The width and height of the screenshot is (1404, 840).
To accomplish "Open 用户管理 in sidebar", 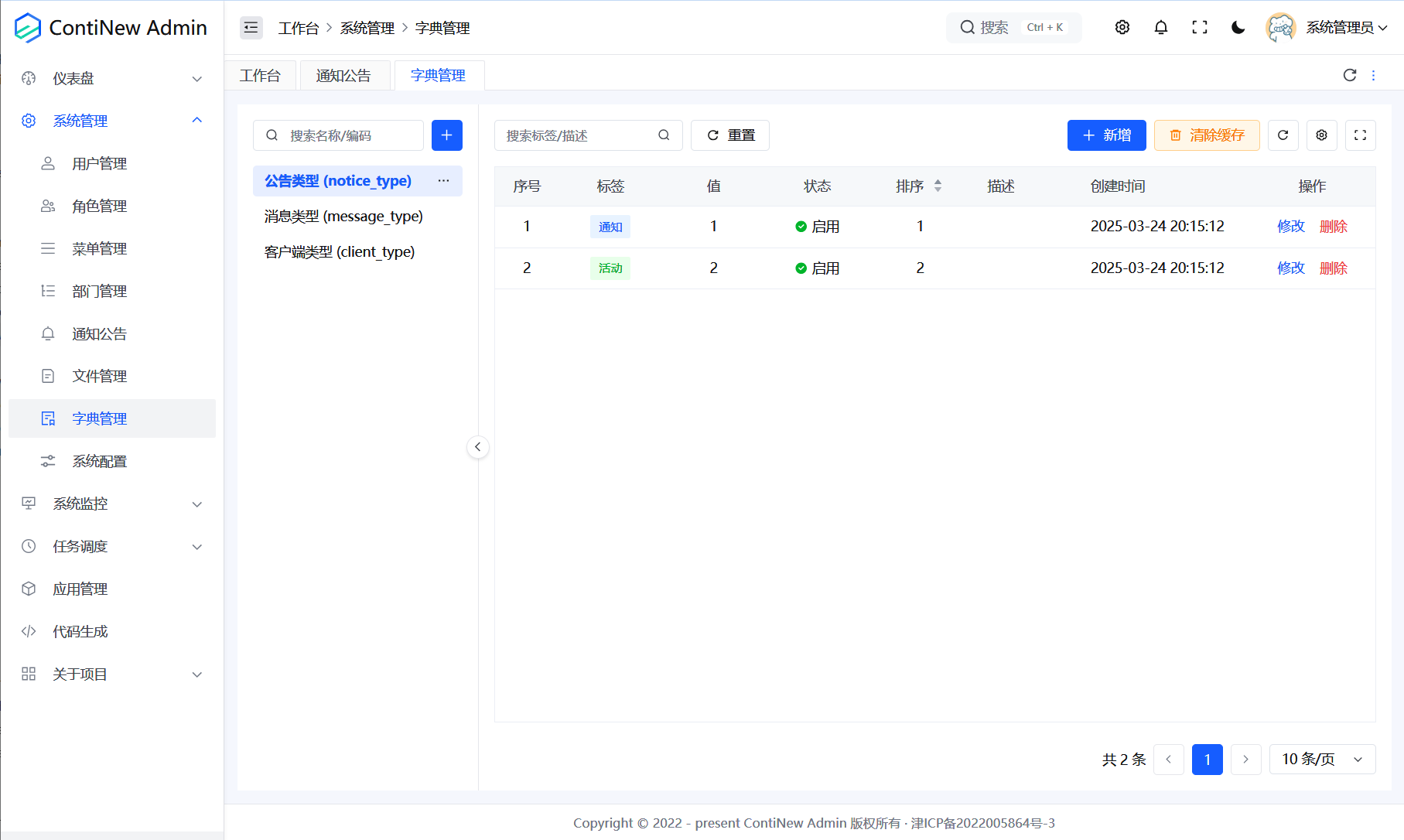I will 112,163.
